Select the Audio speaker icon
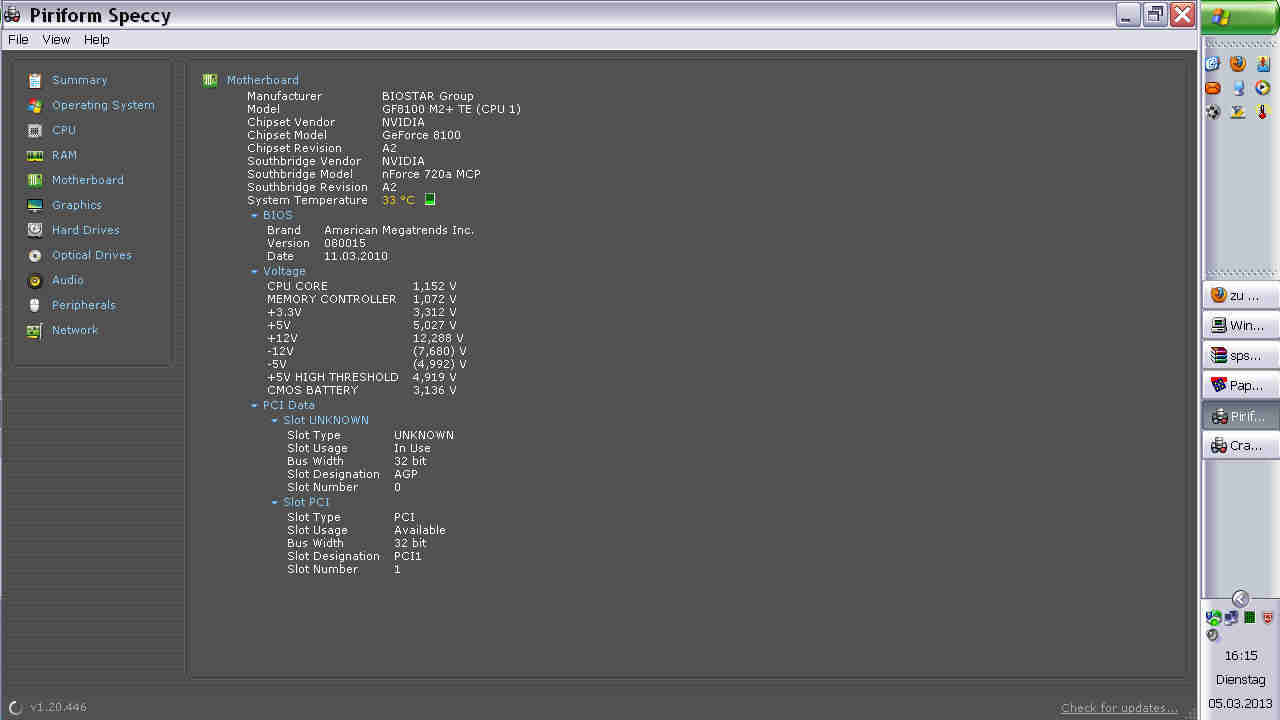The image size is (1280, 720). pos(35,280)
